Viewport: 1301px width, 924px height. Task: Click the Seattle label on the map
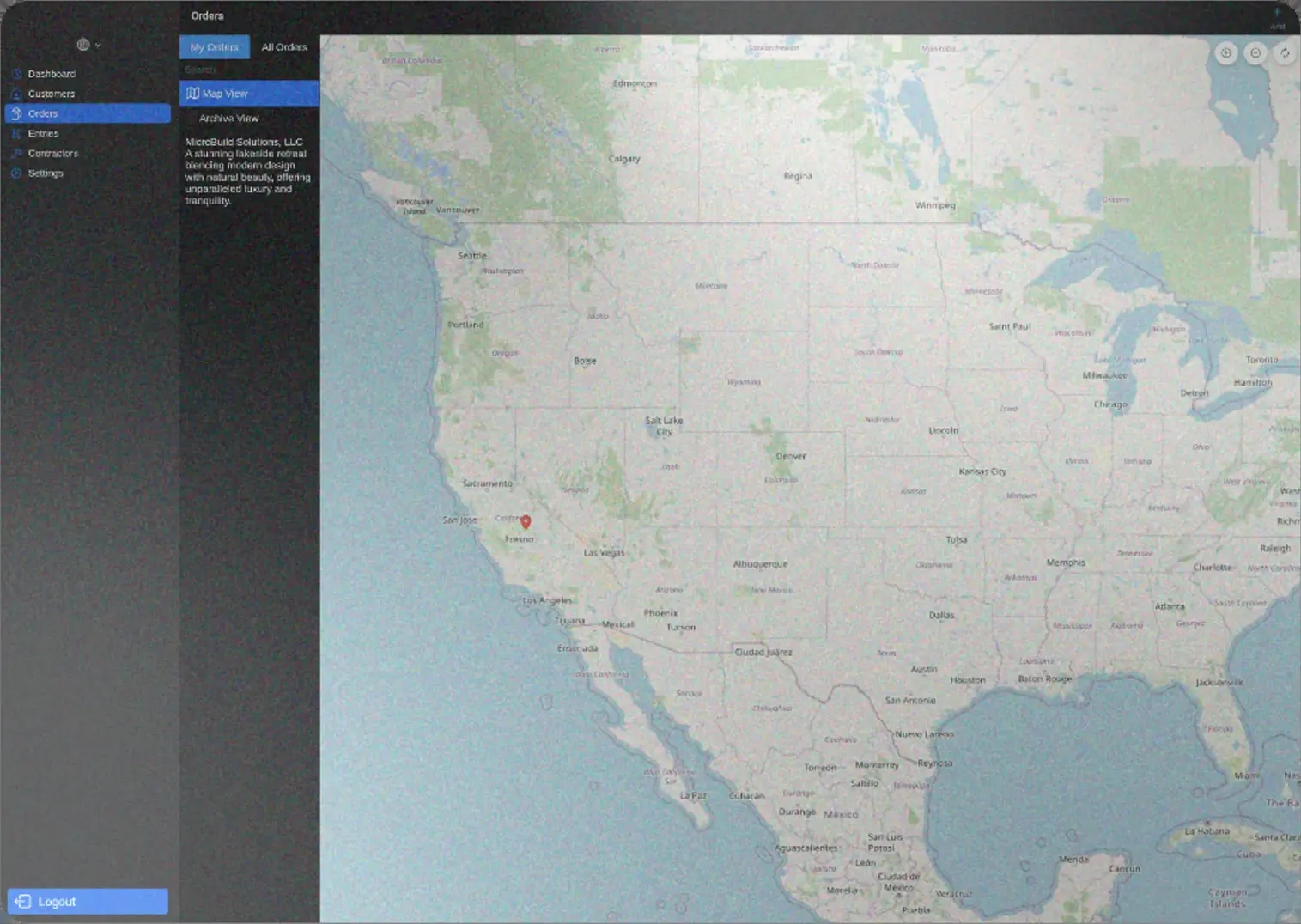pos(471,256)
